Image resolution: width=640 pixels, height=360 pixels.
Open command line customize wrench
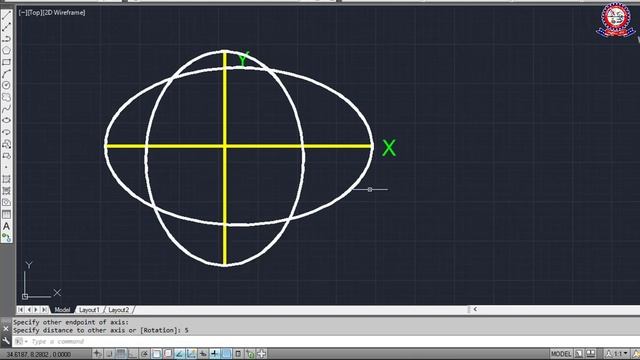6,340
